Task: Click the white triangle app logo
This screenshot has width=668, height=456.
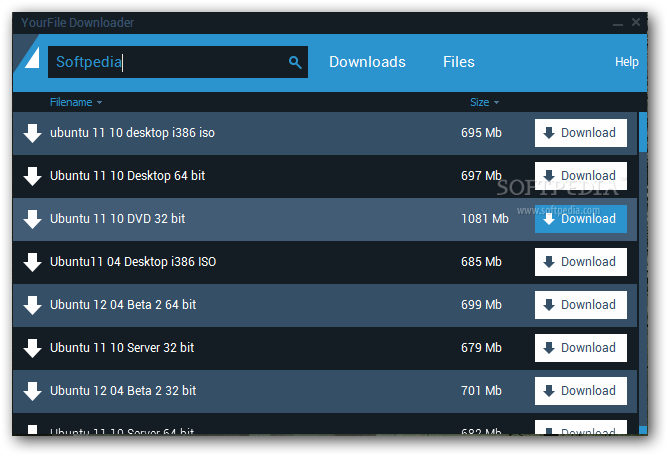Action: (x=32, y=58)
